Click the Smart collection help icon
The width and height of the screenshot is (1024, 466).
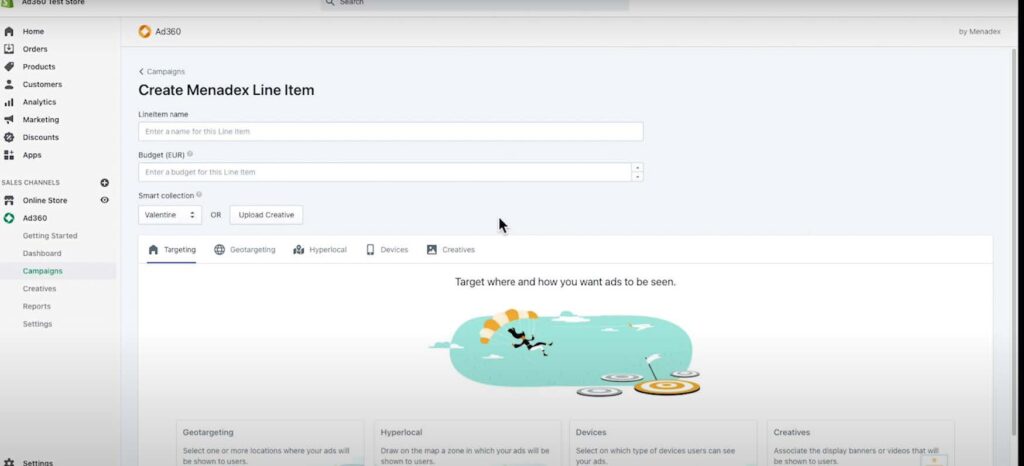199,194
